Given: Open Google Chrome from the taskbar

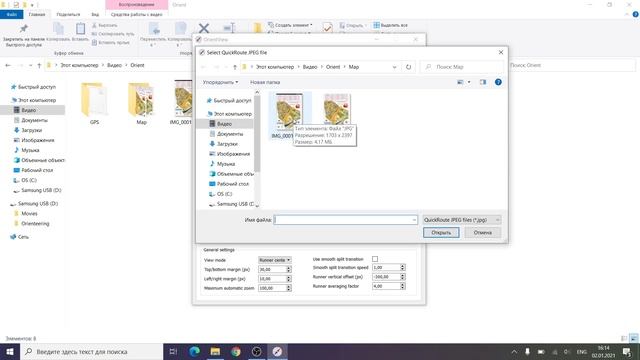Looking at the screenshot, I should tap(236, 351).
